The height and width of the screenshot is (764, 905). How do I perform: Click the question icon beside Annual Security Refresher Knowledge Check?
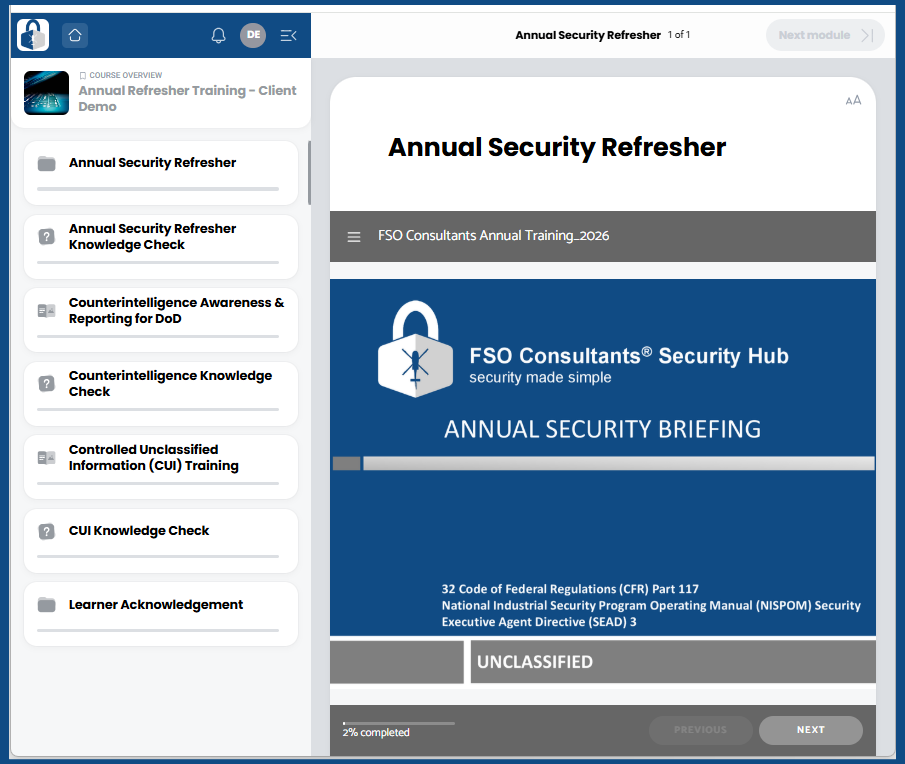click(46, 237)
